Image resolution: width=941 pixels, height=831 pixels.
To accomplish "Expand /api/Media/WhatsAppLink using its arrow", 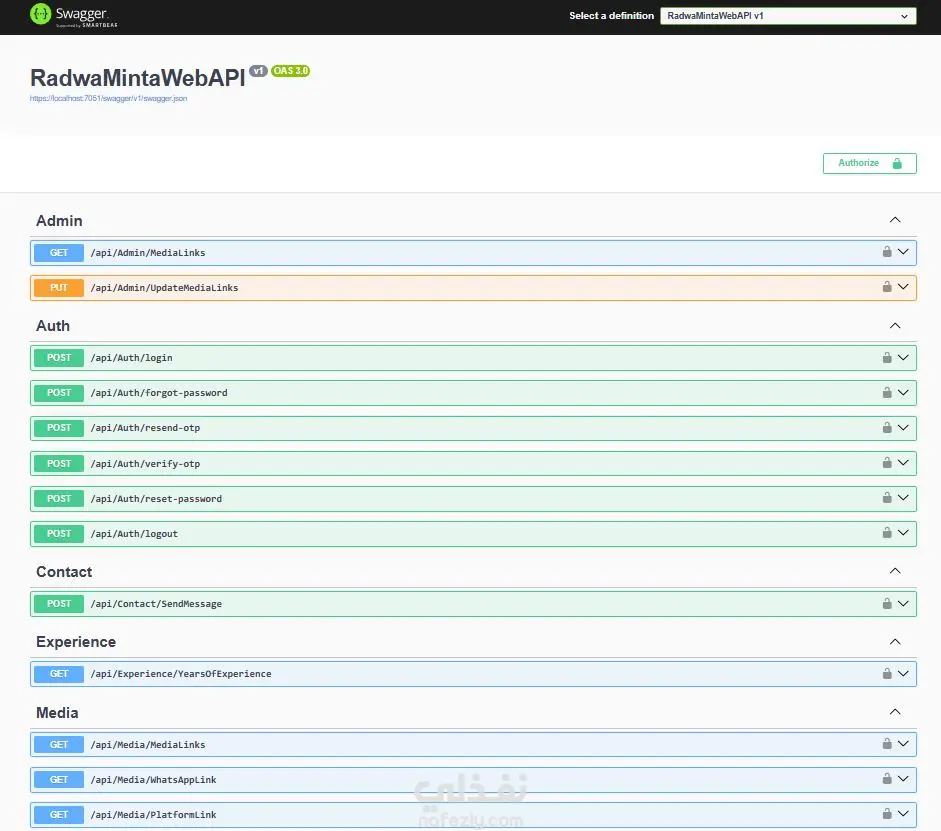I will click(x=903, y=779).
